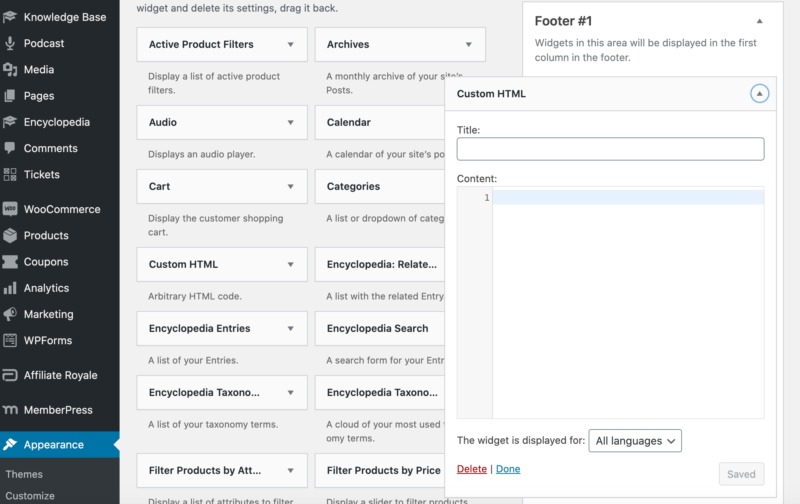Viewport: 800px width, 504px height.
Task: Collapse the Custom HTML widget panel
Action: [759, 94]
